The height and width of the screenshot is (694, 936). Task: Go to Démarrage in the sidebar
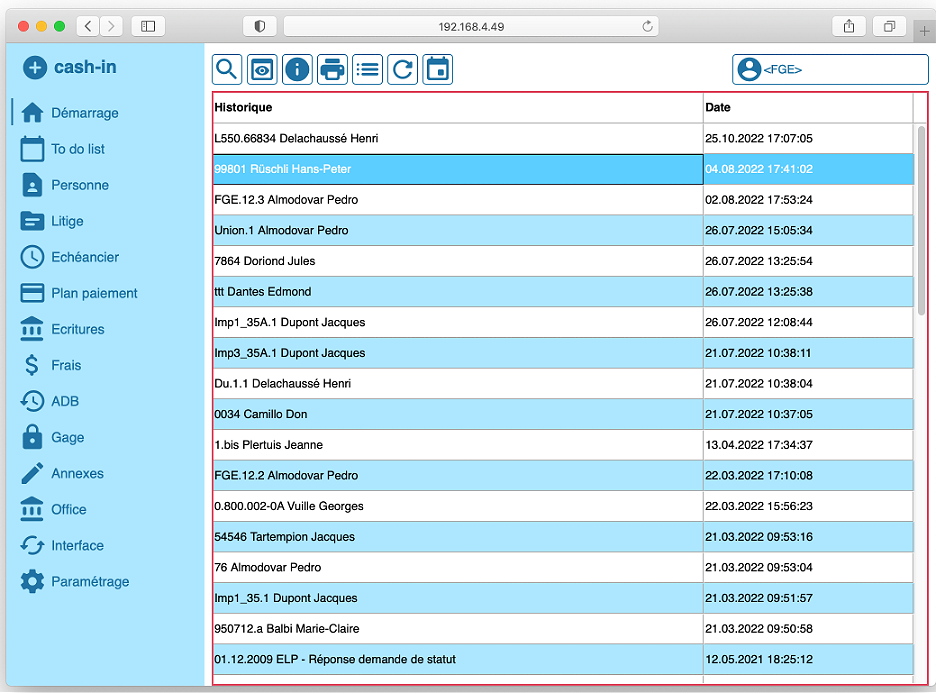click(84, 113)
